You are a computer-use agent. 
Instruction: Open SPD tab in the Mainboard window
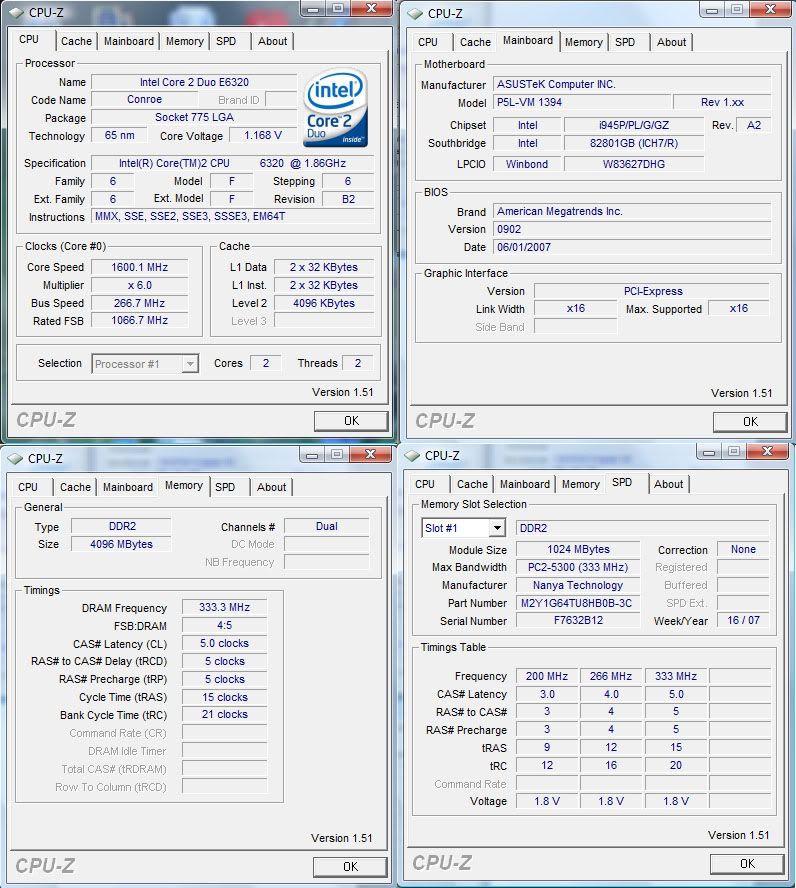(x=625, y=42)
